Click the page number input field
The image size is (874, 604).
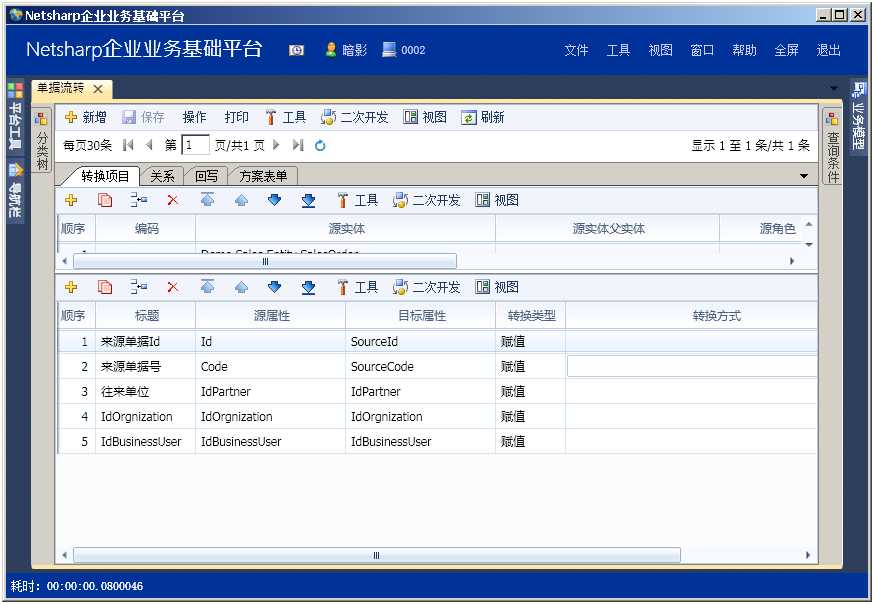tap(195, 145)
